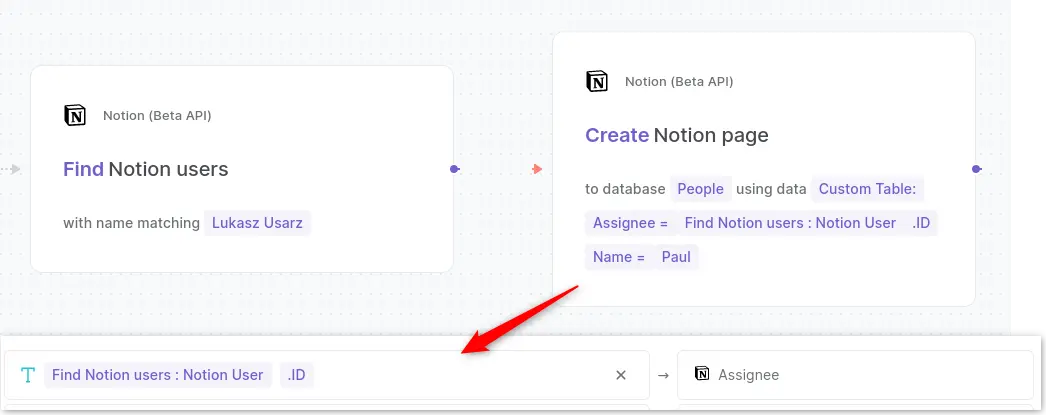Click Notion (Beta API) label in left card

click(157, 115)
